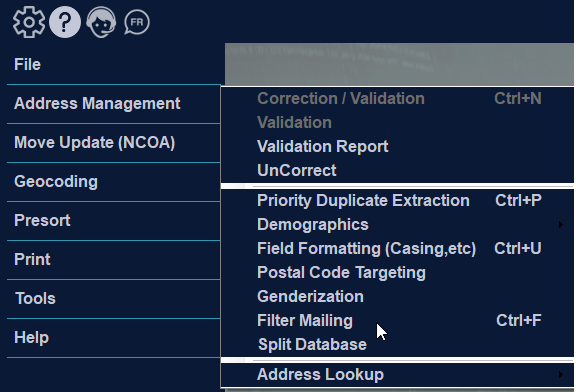Expand the Address Lookup submenu arrow
The image size is (576, 392).
[560, 374]
